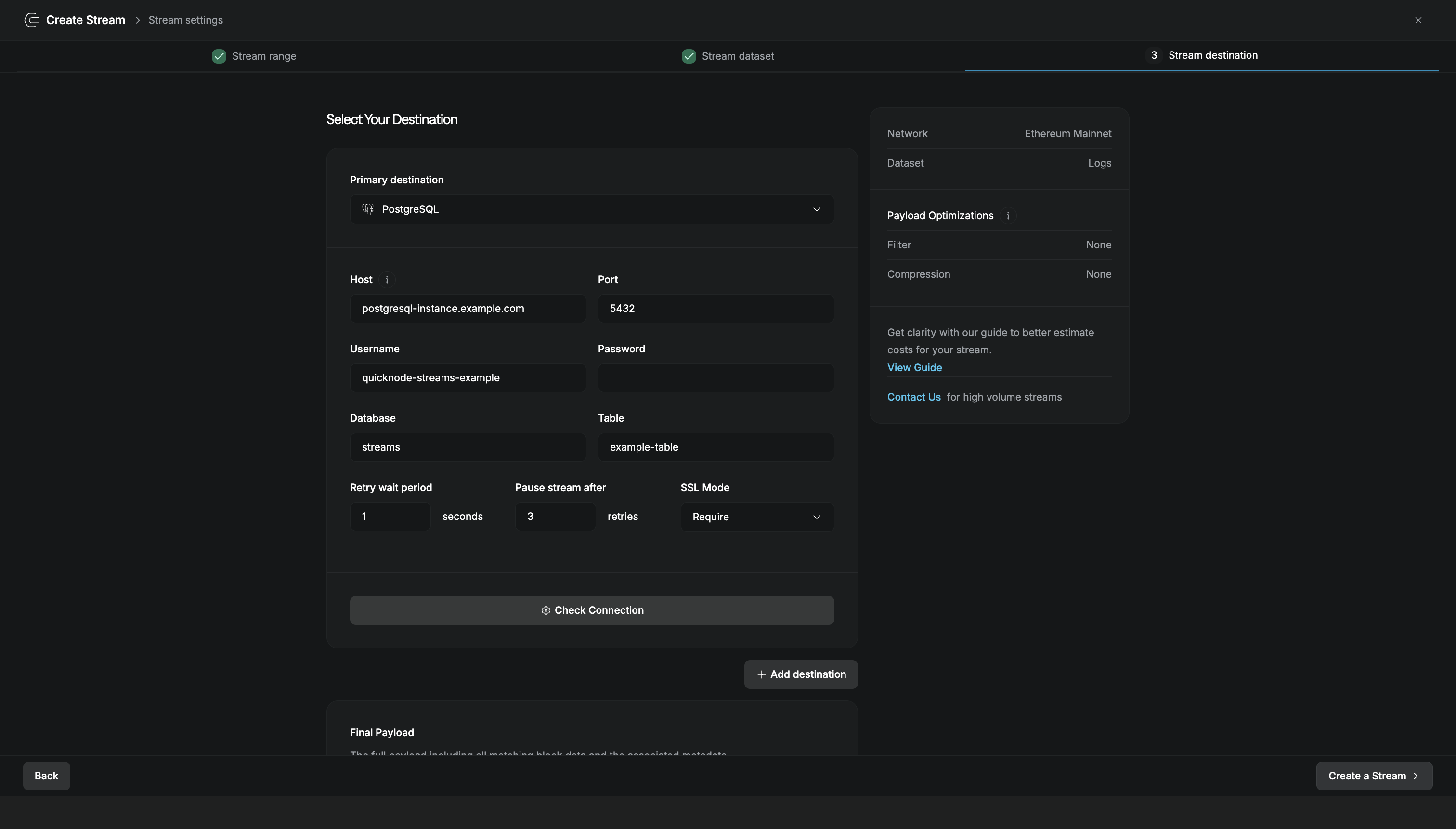The height and width of the screenshot is (829, 1456).
Task: Focus the Password input field
Action: (715, 377)
